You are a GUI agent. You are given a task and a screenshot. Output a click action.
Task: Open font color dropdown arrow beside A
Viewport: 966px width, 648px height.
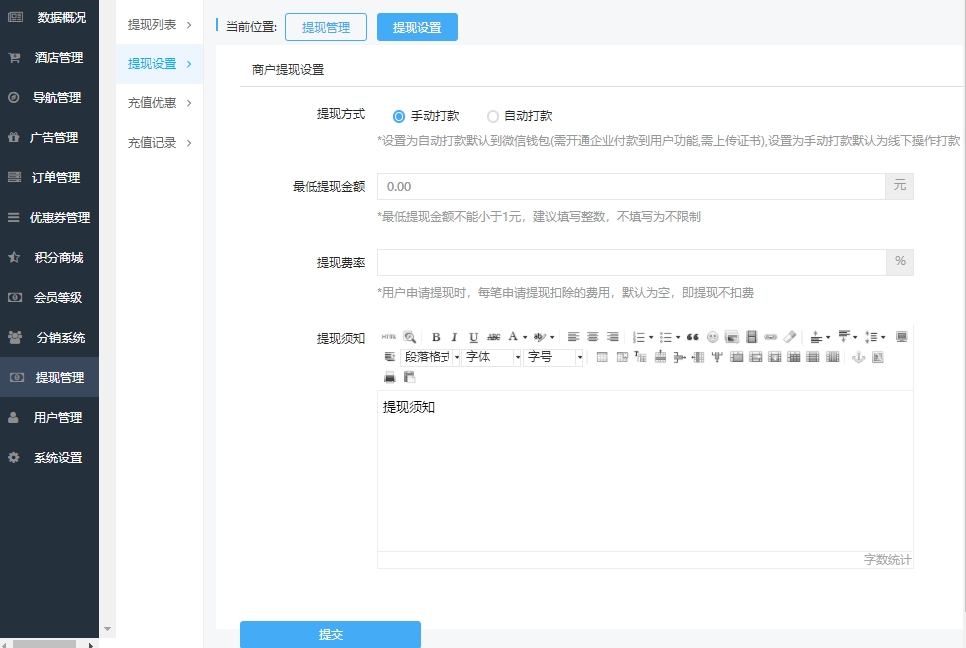pos(525,338)
